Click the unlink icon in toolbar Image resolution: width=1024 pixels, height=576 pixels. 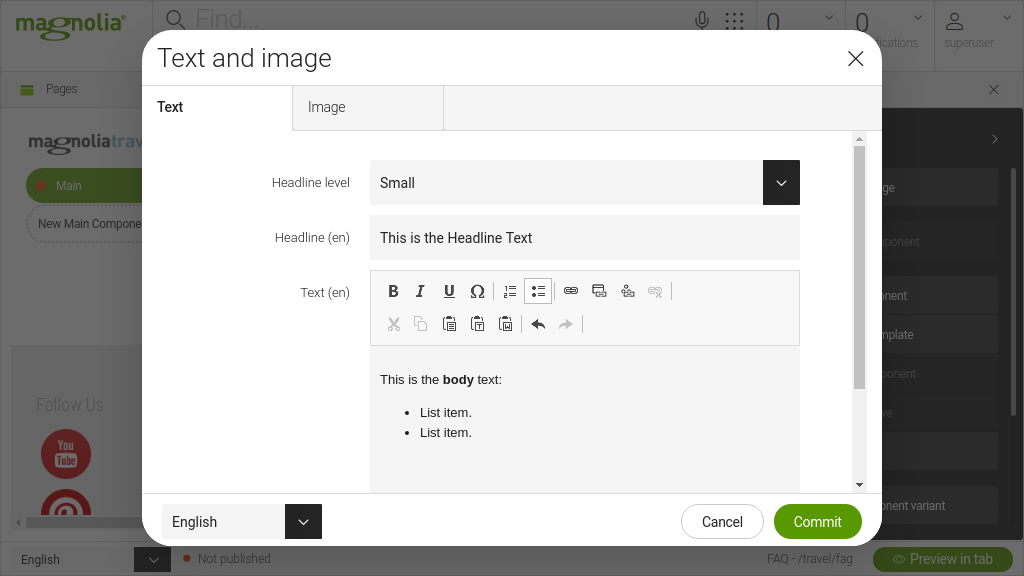[x=655, y=291]
